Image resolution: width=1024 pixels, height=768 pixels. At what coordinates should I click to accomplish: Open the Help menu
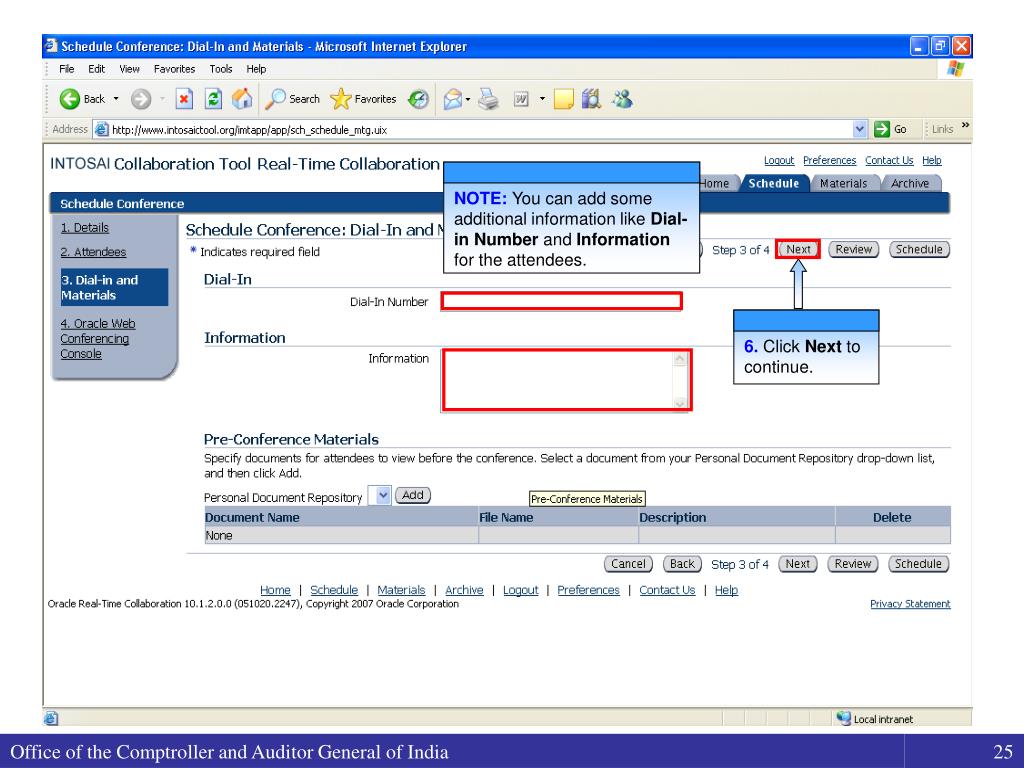point(256,69)
